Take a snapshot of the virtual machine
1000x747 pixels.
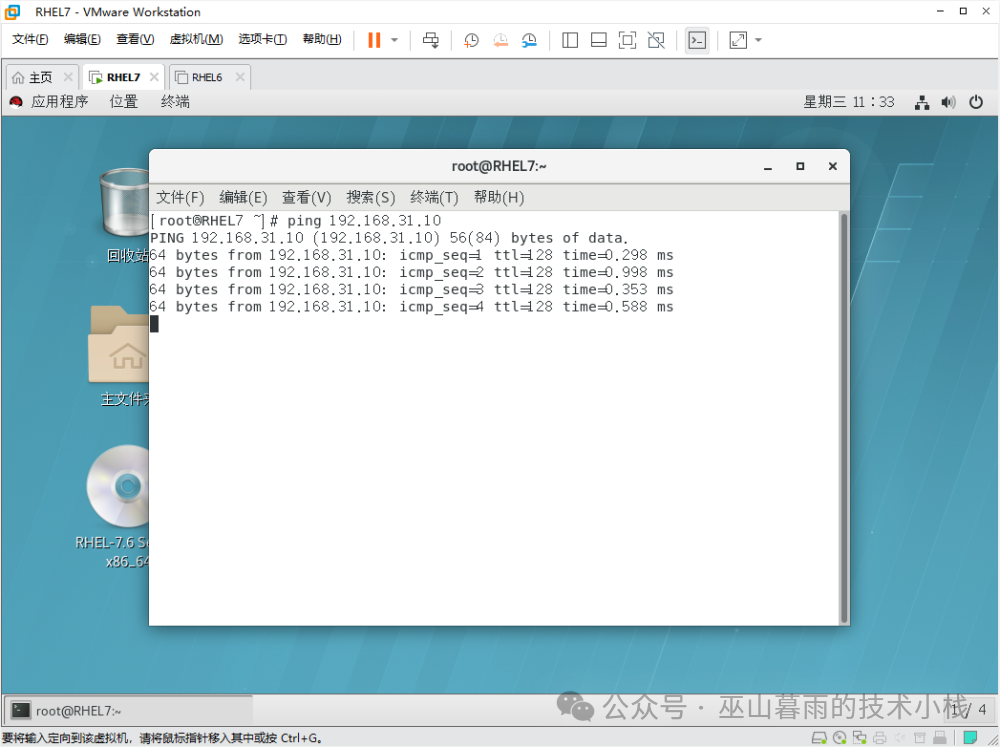pyautogui.click(x=470, y=40)
